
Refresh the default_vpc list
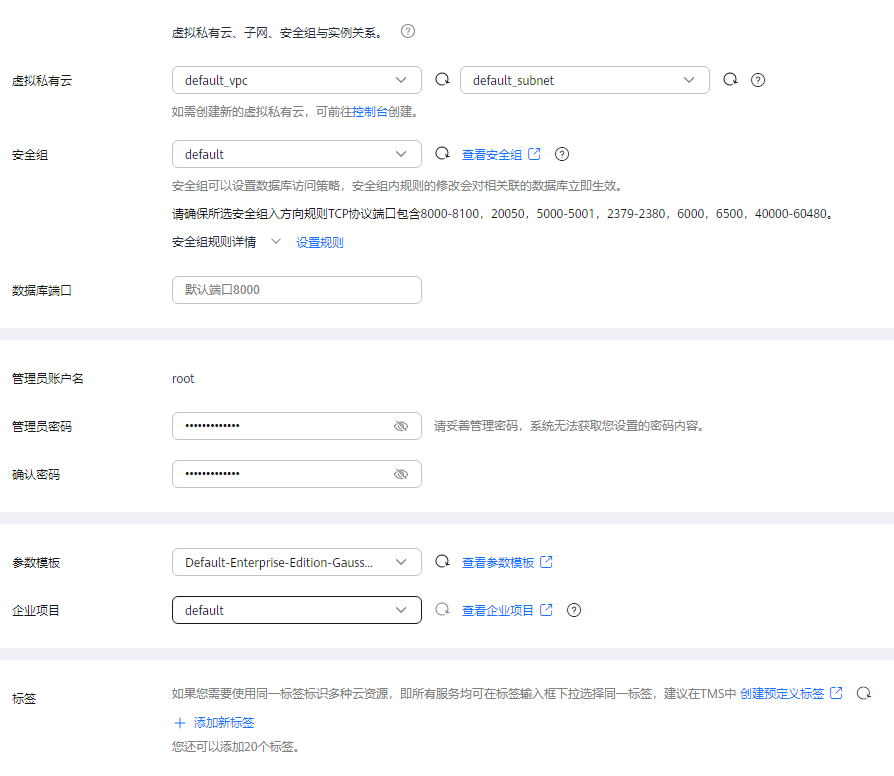click(x=441, y=79)
